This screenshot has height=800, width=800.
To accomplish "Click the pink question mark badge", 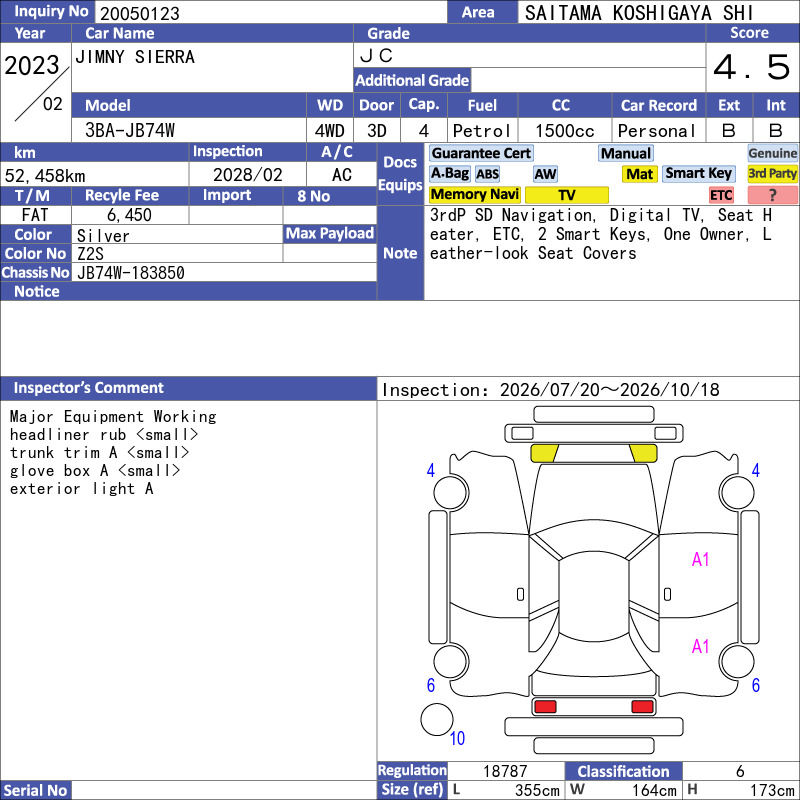I will click(772, 195).
